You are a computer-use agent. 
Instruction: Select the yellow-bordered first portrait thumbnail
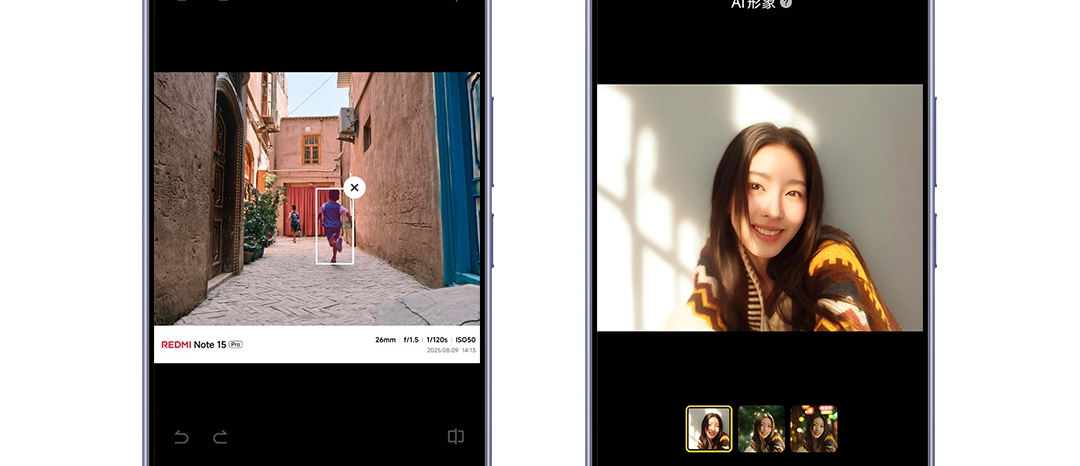(x=709, y=428)
